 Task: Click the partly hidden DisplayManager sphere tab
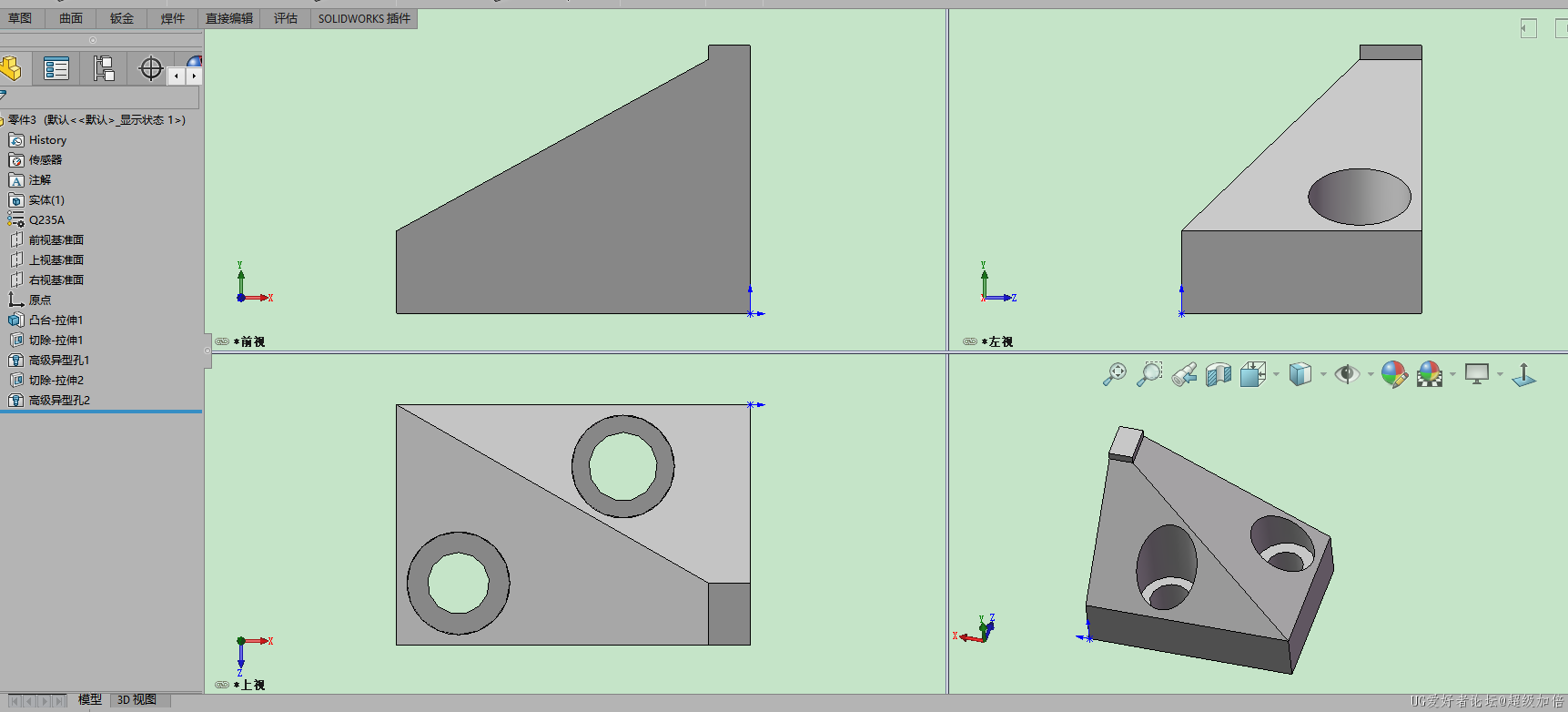point(195,62)
